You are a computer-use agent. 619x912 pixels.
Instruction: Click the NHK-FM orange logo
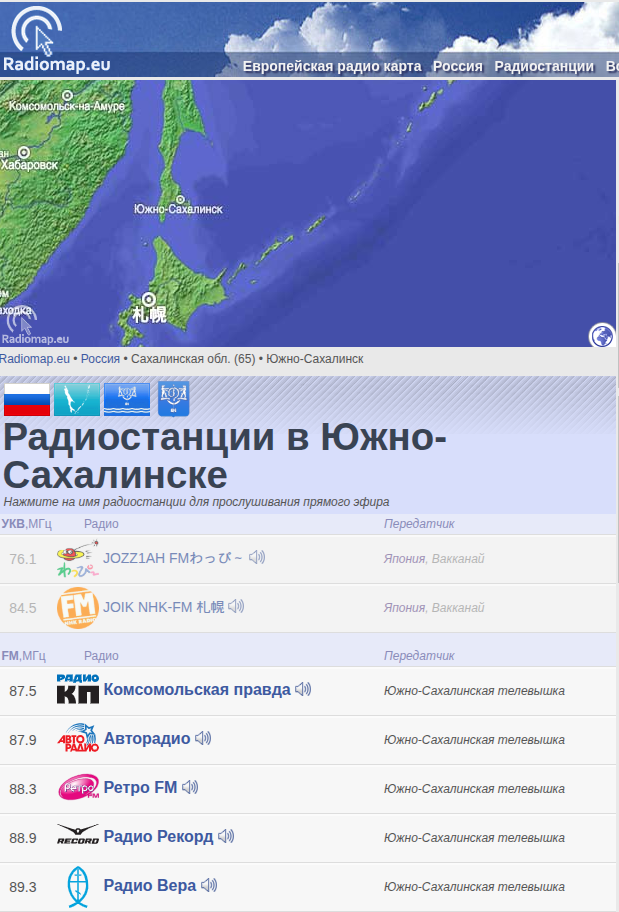[x=77, y=608]
